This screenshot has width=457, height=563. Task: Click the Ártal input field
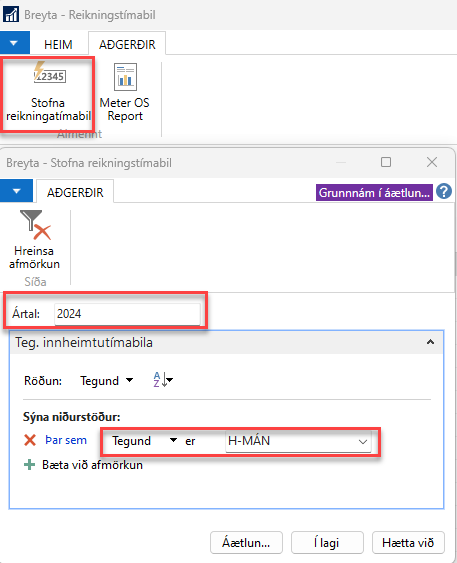point(127,314)
